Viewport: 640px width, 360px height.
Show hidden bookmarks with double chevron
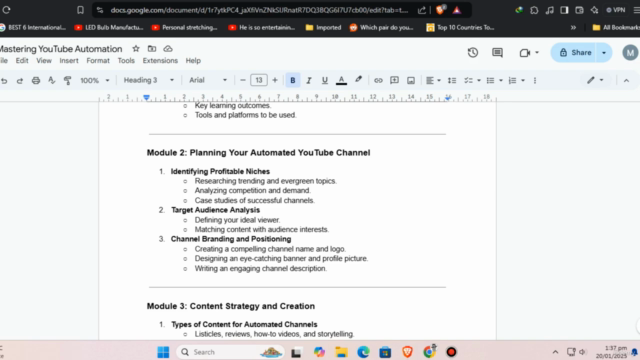click(x=573, y=27)
